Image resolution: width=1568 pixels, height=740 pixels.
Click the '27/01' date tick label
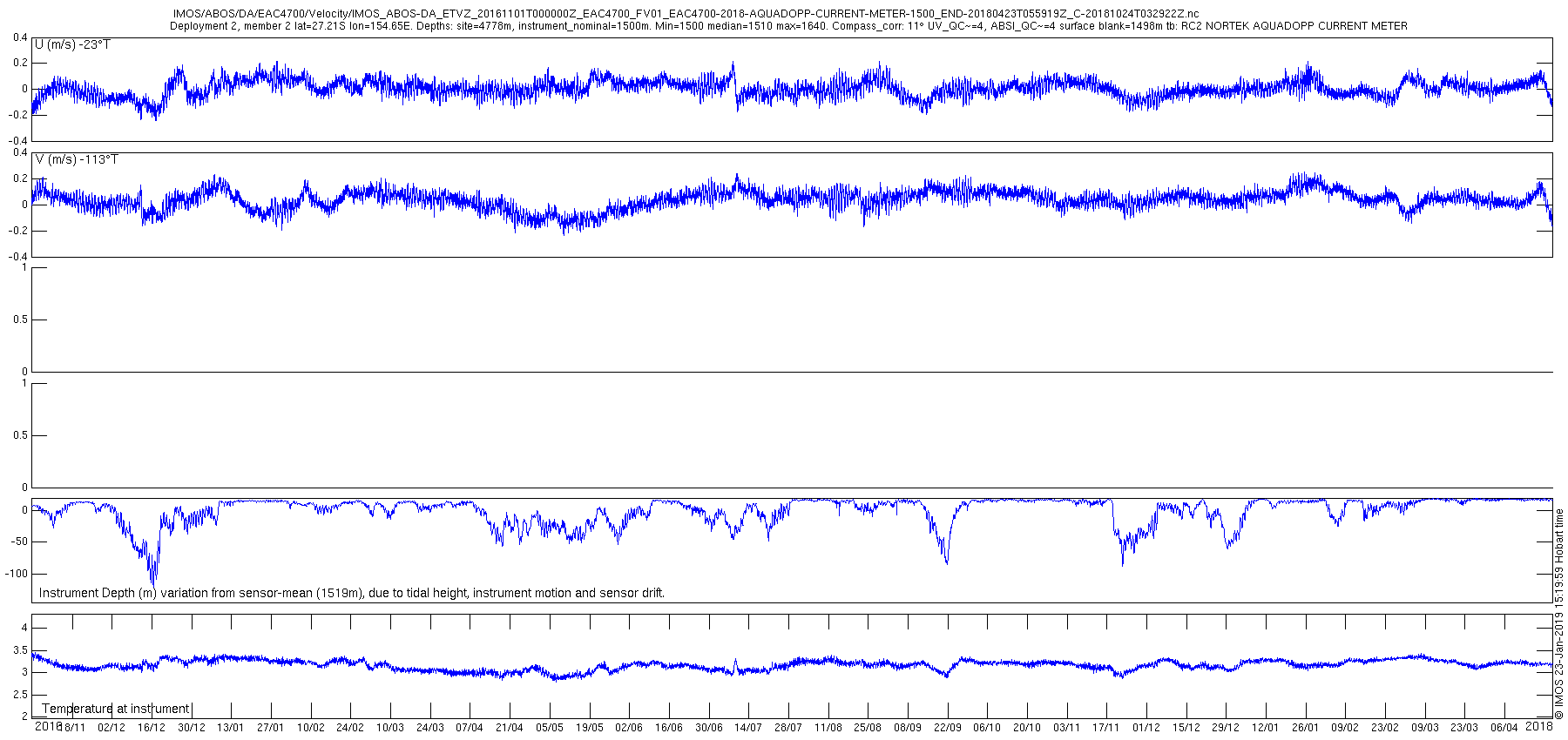tap(271, 728)
